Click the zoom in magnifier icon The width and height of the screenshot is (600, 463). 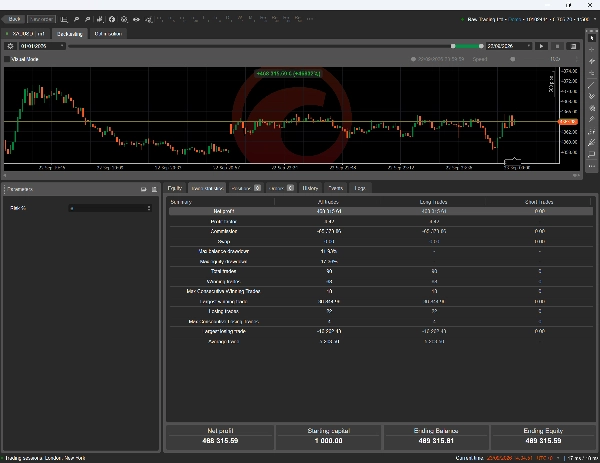point(76,19)
